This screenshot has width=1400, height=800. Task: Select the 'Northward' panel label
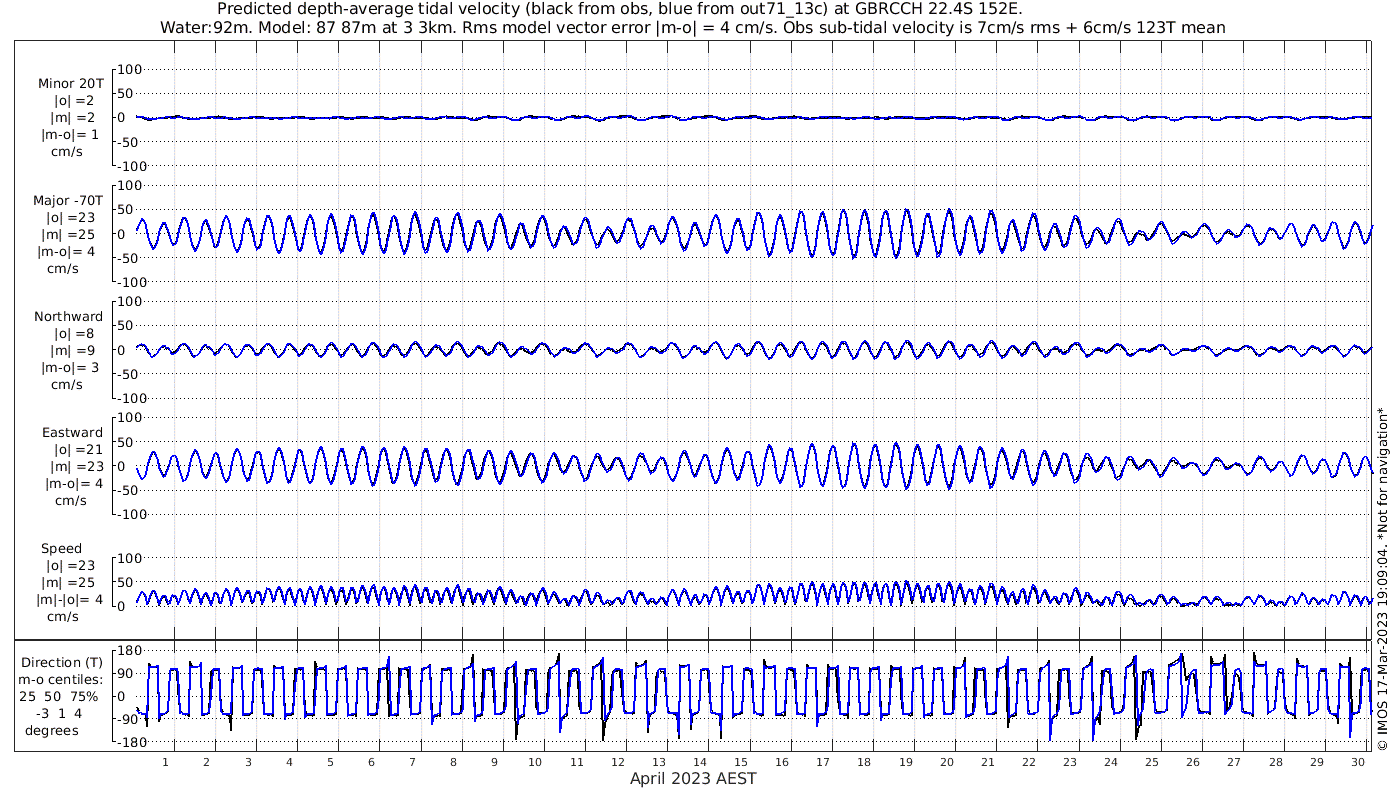(68, 317)
